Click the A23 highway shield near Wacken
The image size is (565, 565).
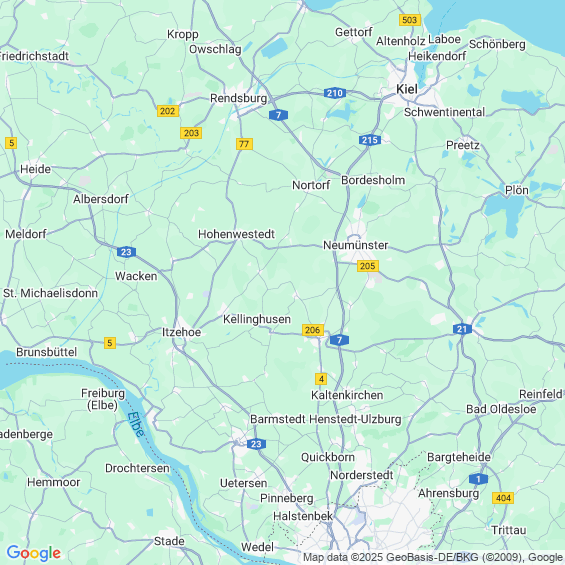pos(126,252)
